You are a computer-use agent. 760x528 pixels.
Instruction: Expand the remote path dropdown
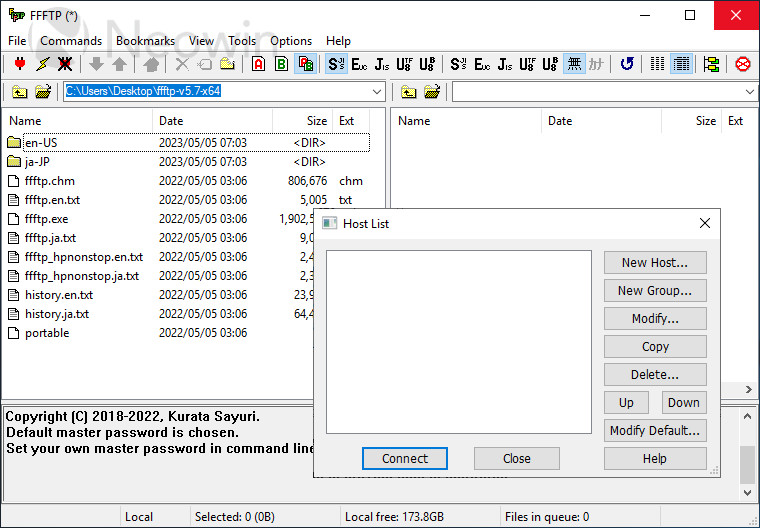[x=749, y=92]
